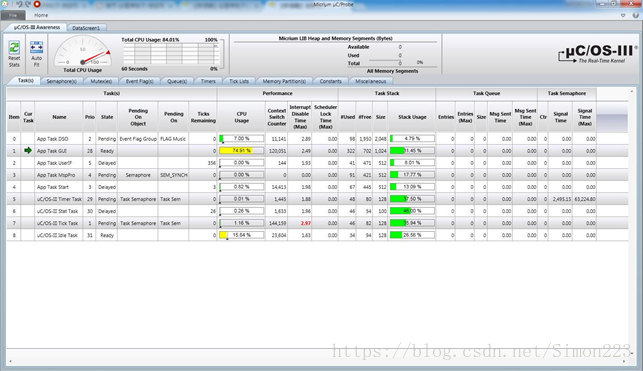Image resolution: width=643 pixels, height=371 pixels.
Task: Select the uC/OS-III Timer Task name cell
Action: 59,199
